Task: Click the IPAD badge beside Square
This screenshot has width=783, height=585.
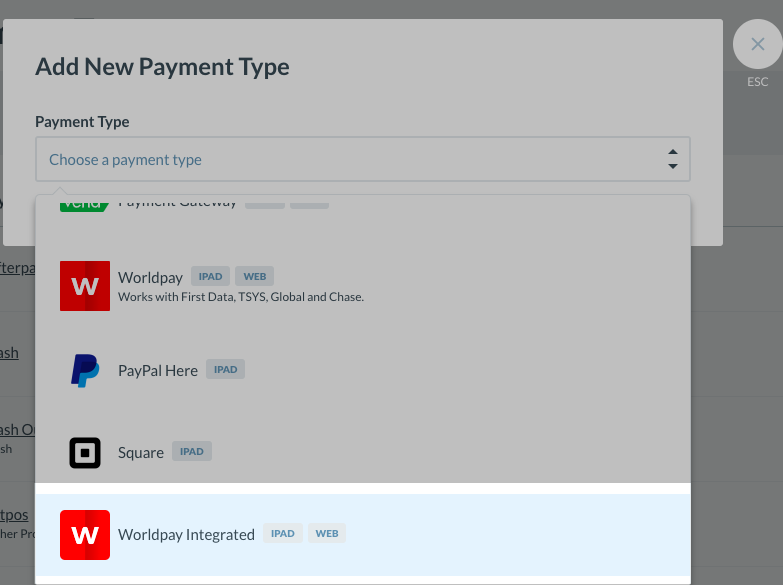Action: tap(192, 451)
